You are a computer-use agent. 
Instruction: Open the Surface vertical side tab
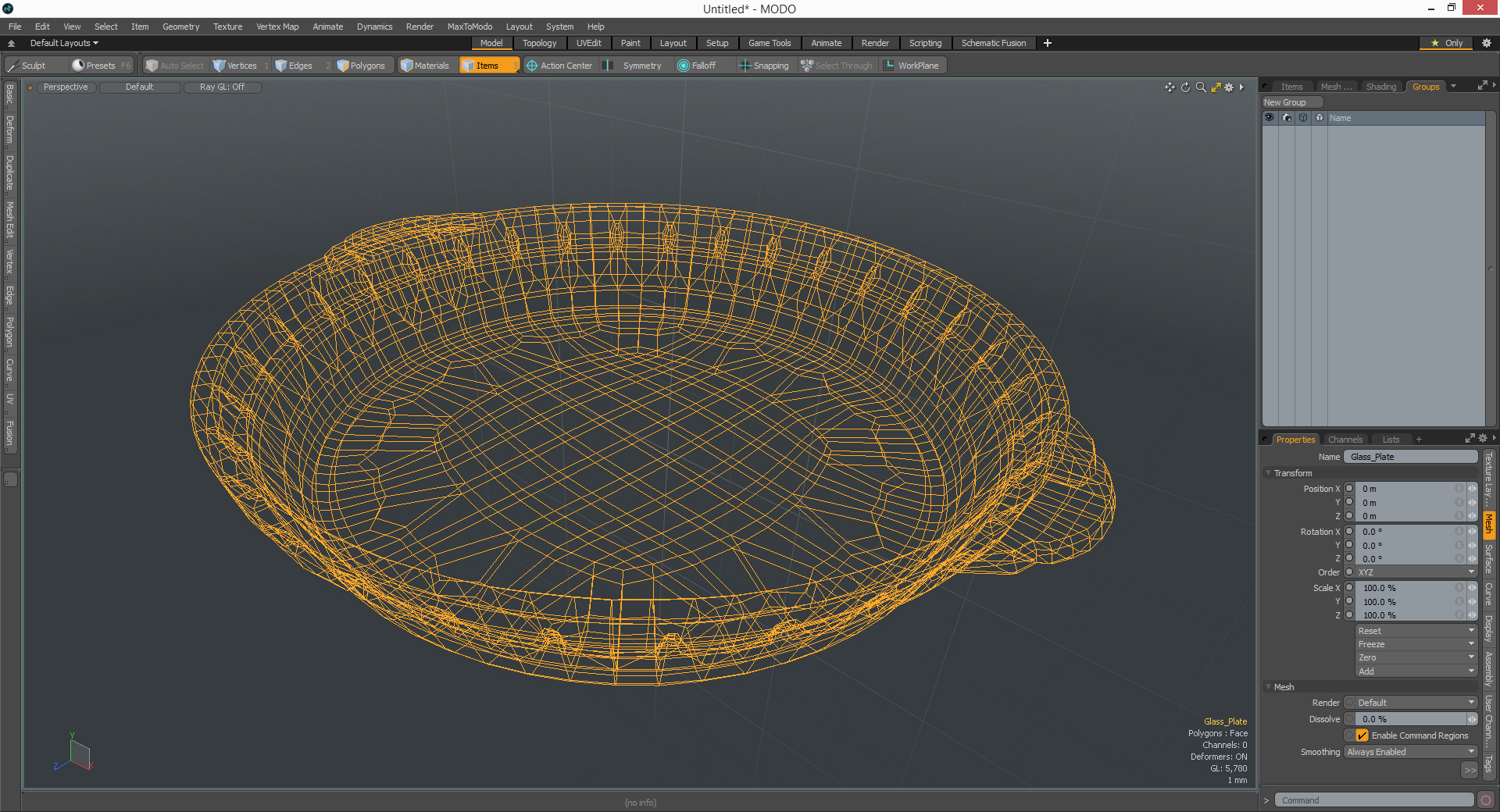point(1488,558)
